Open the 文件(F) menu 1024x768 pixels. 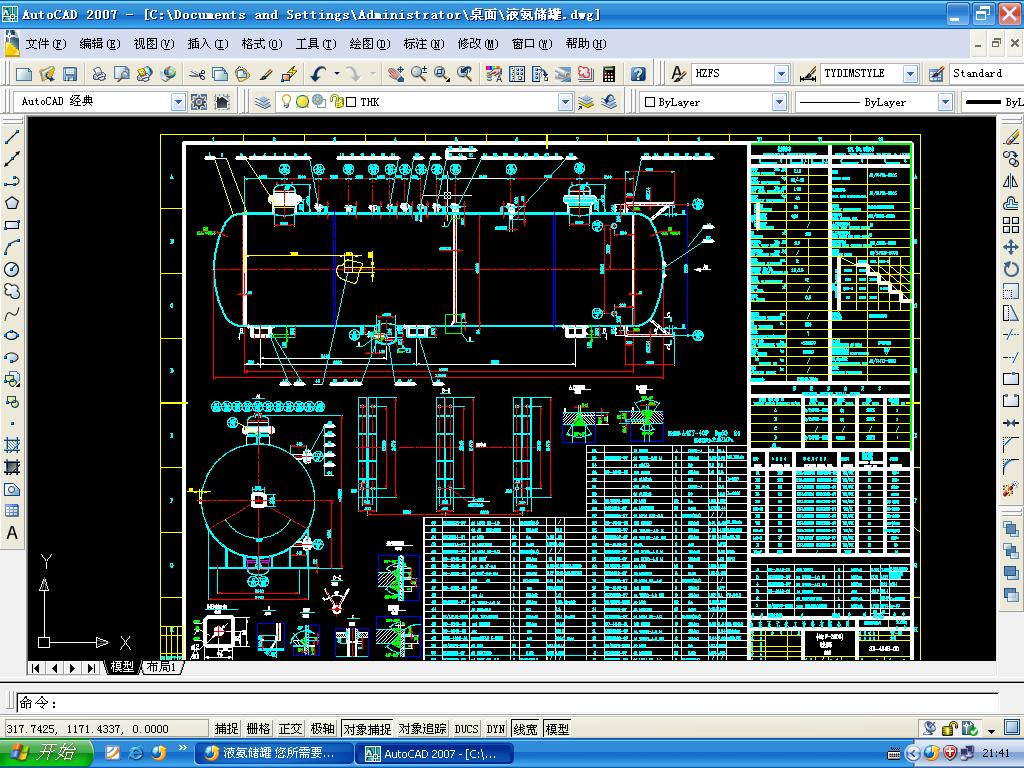(46, 44)
